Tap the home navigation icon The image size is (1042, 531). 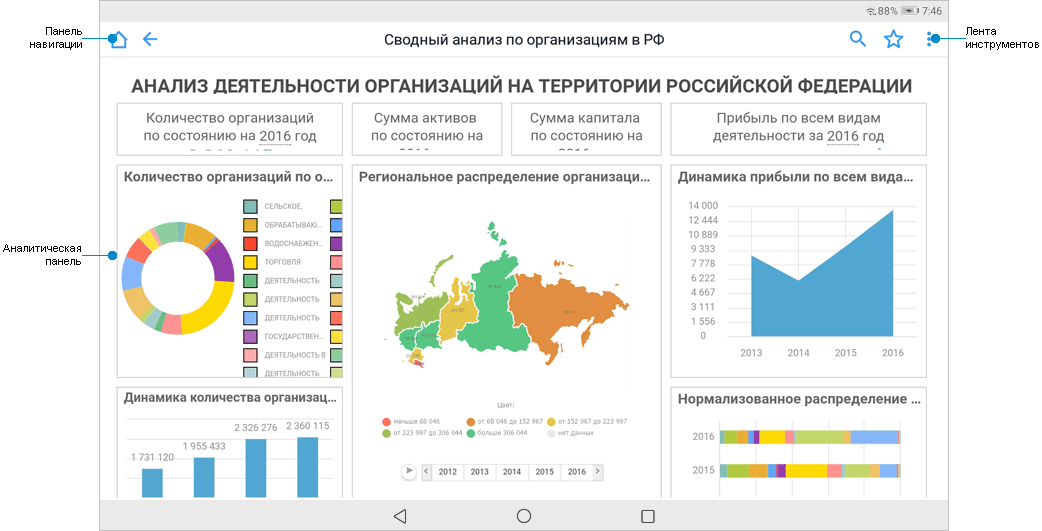(119, 39)
